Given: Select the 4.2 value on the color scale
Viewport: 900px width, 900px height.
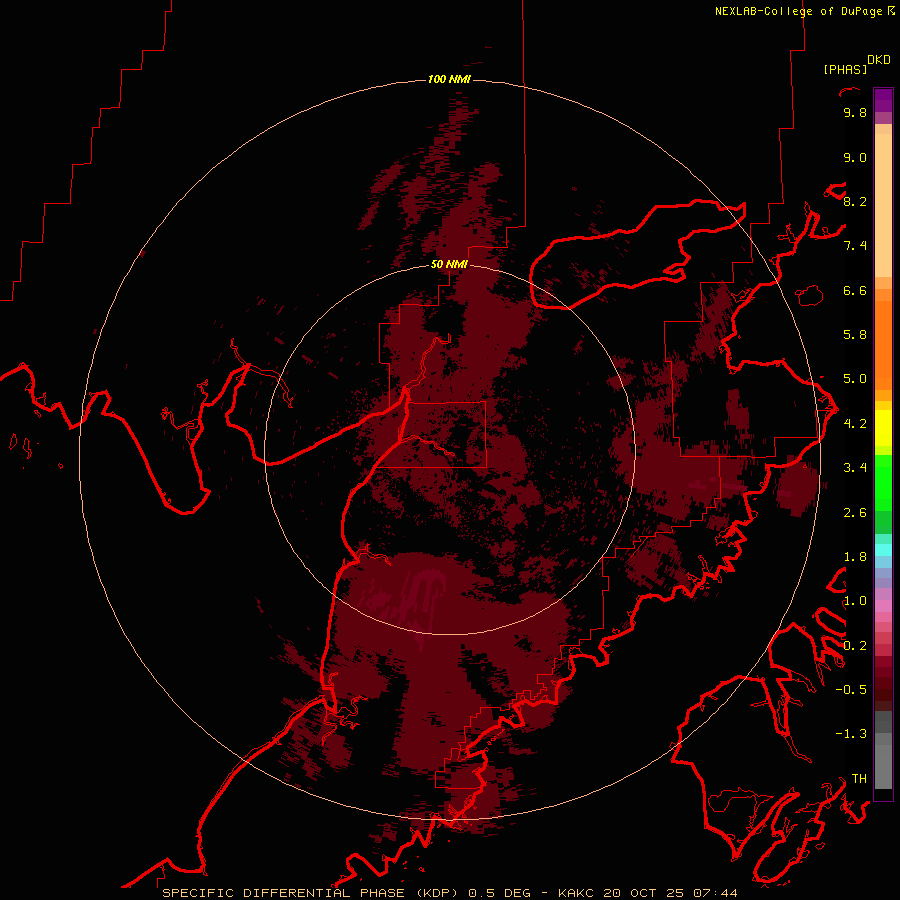Looking at the screenshot, I should pyautogui.click(x=855, y=424).
